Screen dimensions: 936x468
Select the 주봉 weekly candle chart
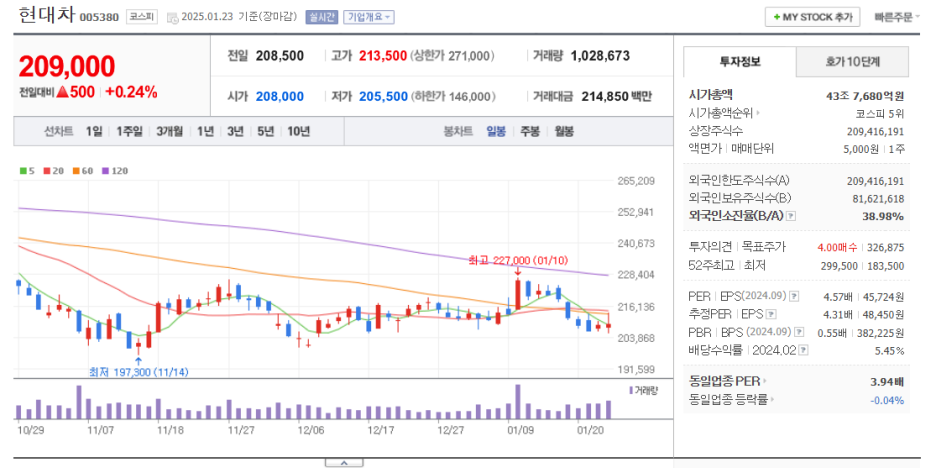click(529, 132)
